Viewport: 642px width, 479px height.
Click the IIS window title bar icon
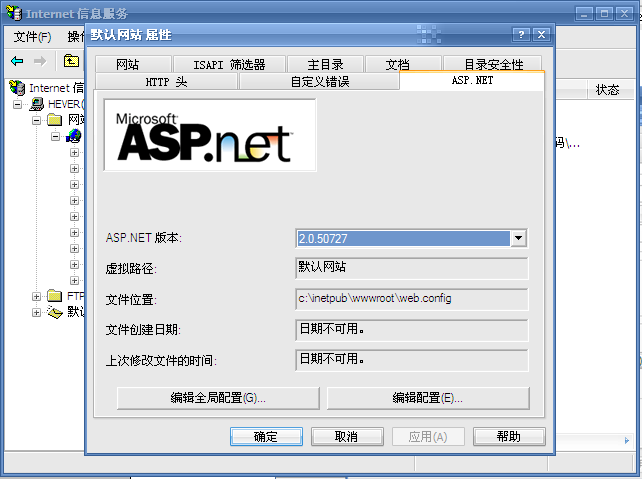point(14,13)
